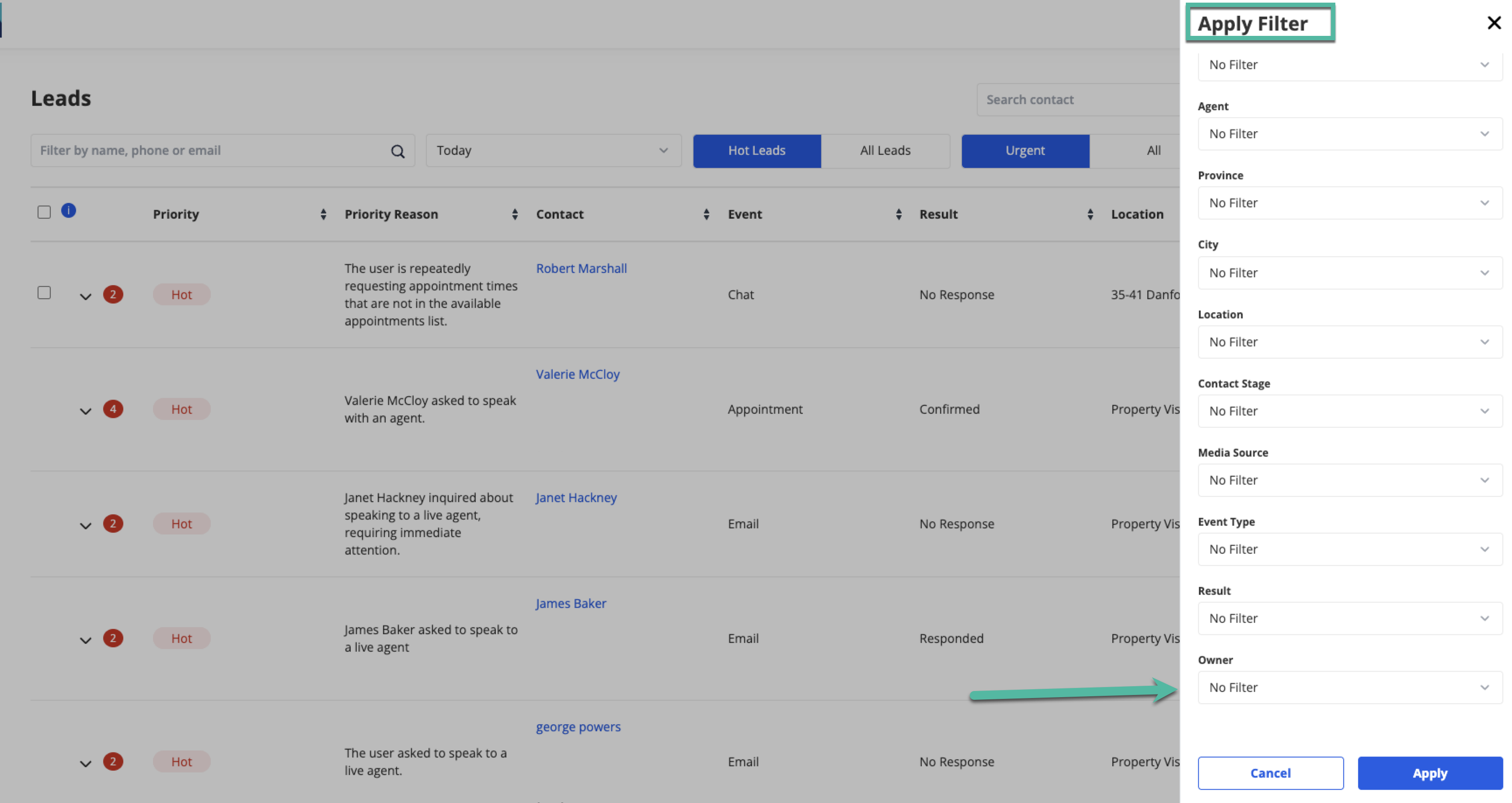Click the search magnifier icon in filter field
The width and height of the screenshot is (1512, 803).
click(397, 151)
